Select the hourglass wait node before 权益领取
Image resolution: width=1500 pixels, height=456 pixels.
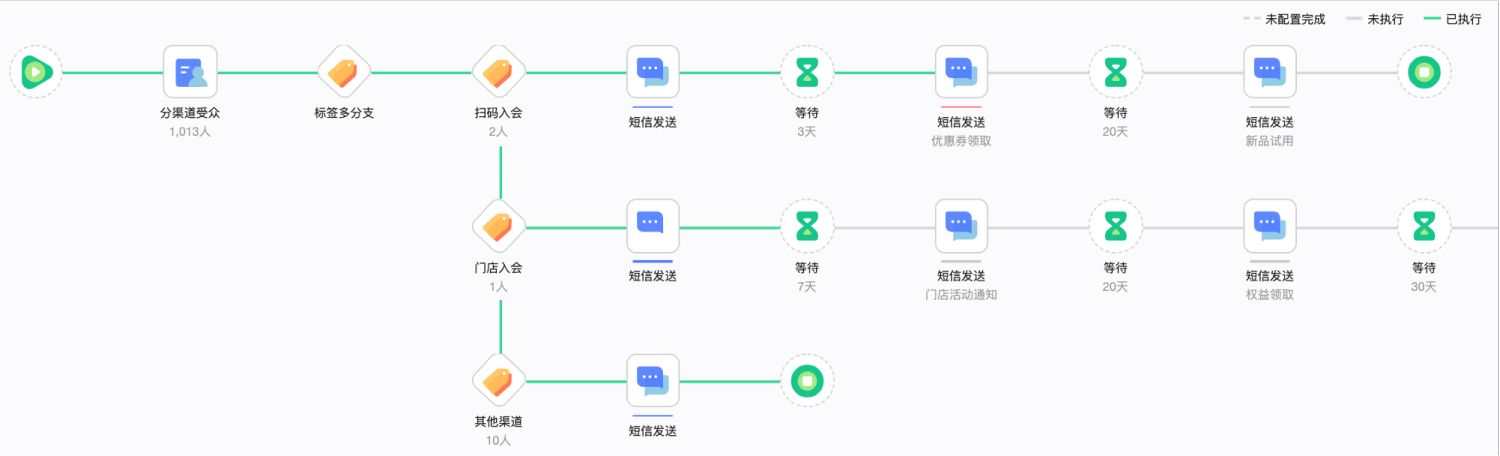pos(1115,226)
